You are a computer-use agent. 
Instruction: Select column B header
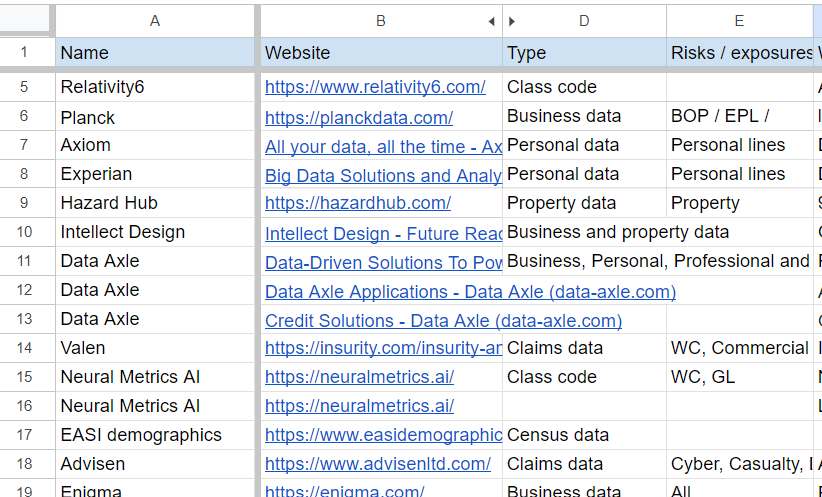[x=381, y=21]
